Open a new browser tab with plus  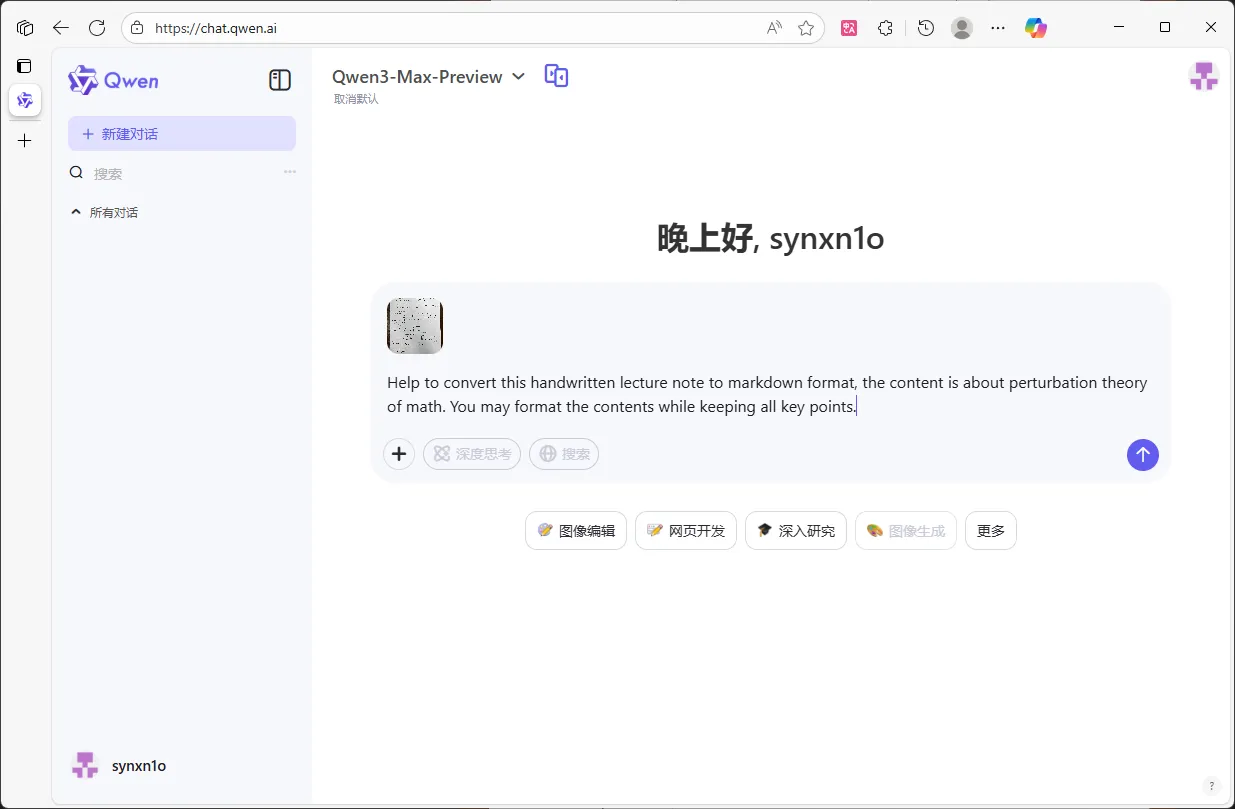25,141
